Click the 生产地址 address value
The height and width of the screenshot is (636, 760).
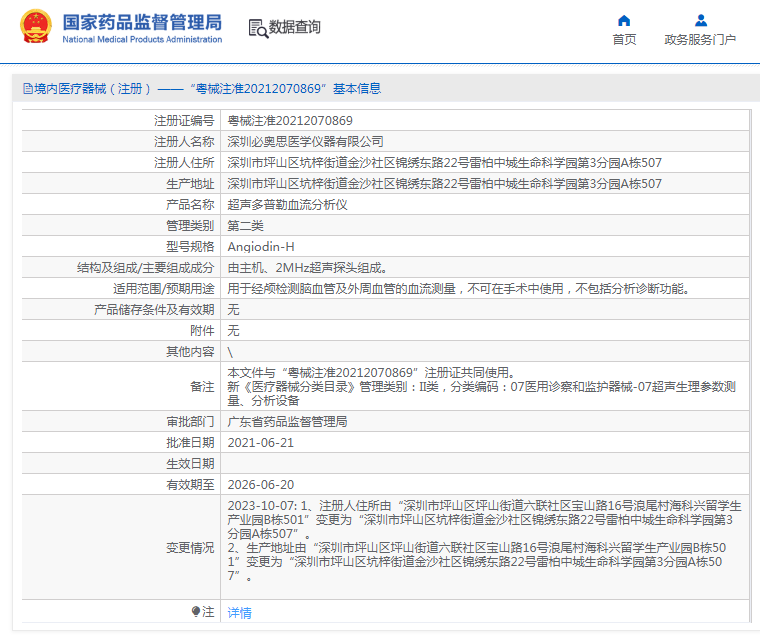[x=444, y=184]
